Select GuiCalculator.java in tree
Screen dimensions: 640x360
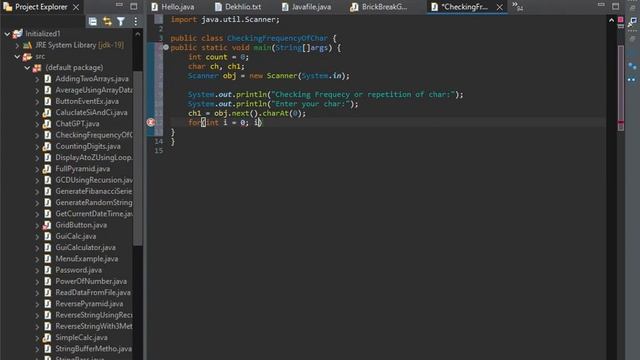coord(85,247)
